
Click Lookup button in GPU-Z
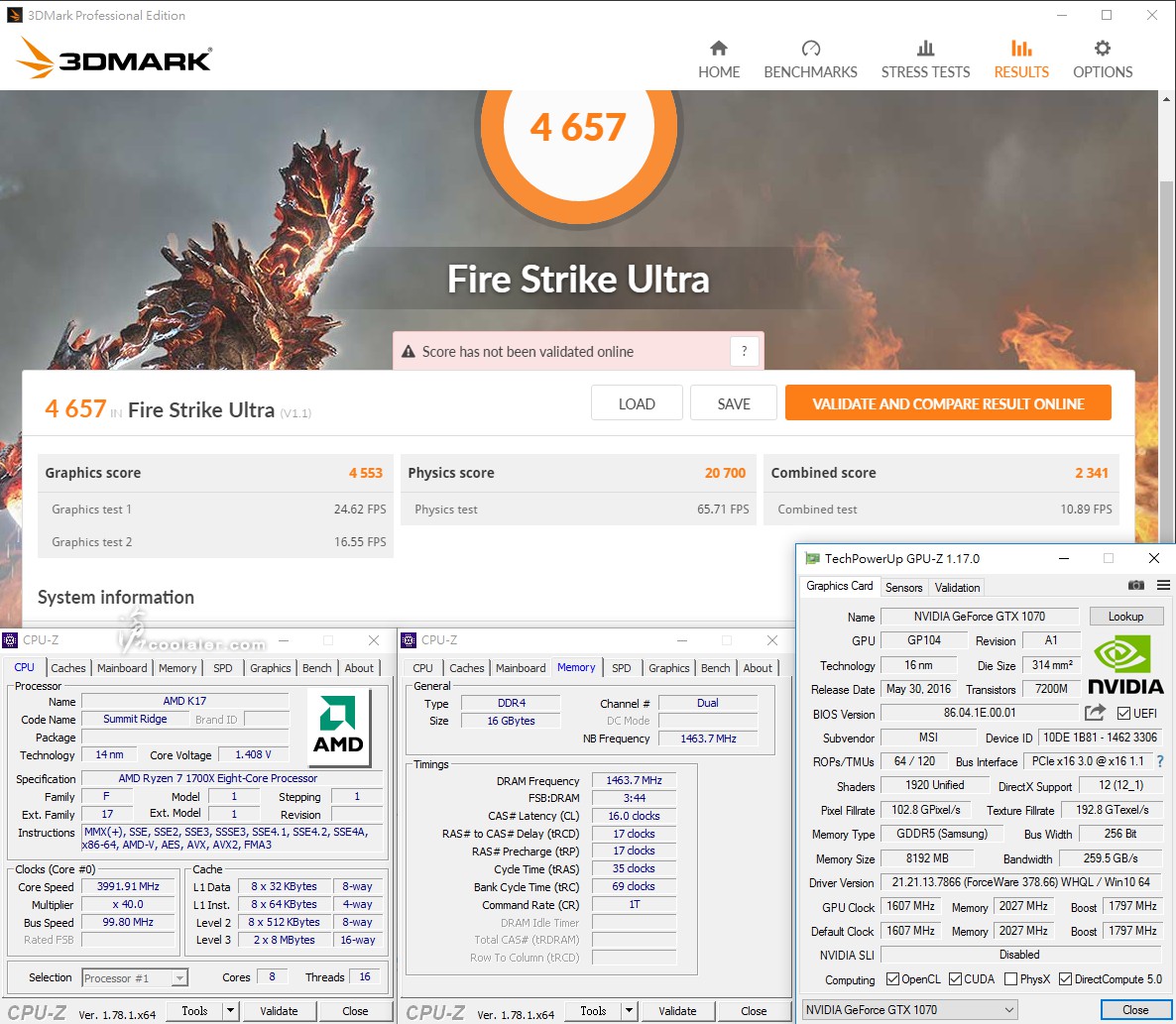point(1125,617)
